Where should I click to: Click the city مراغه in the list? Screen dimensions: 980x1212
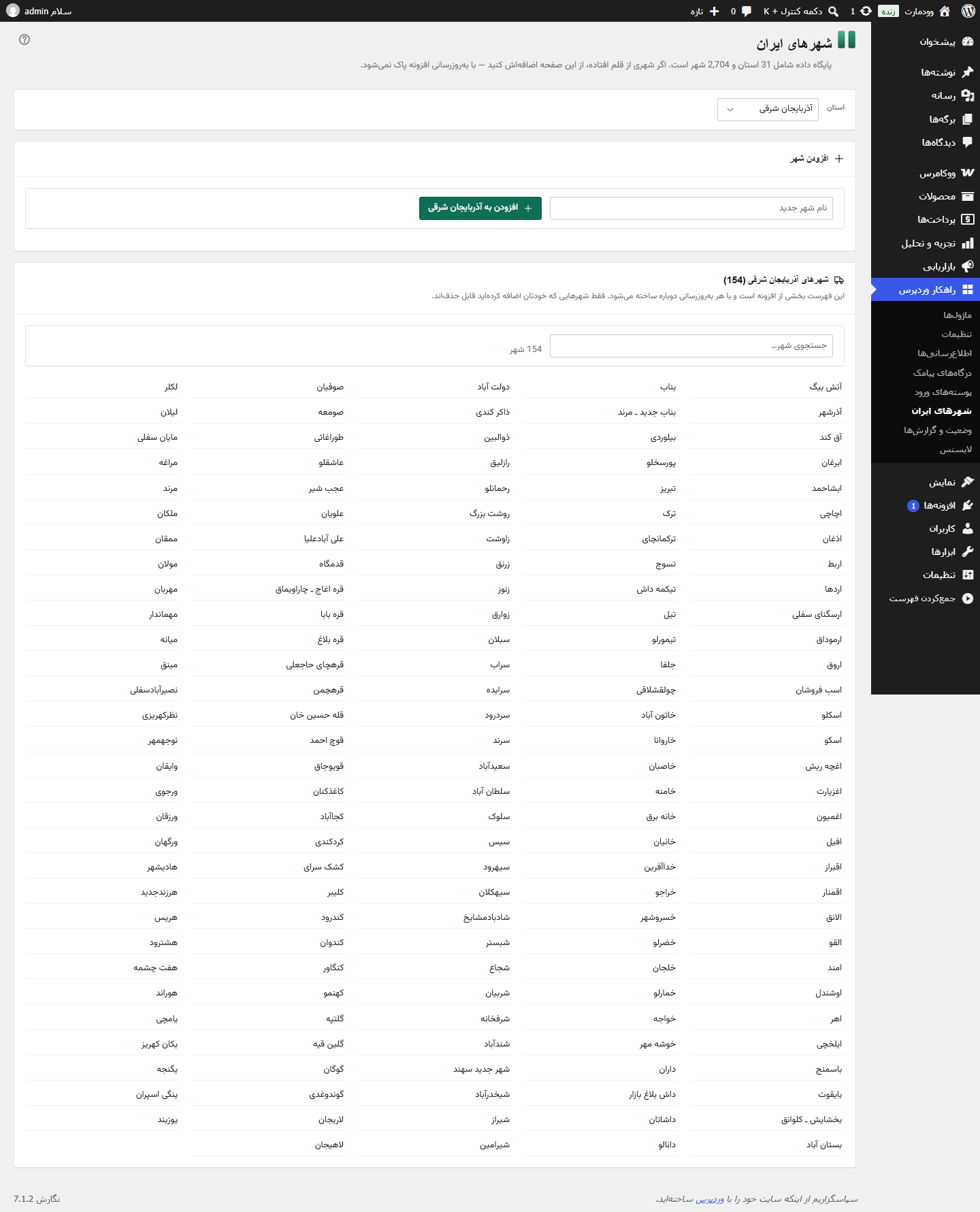coord(168,463)
